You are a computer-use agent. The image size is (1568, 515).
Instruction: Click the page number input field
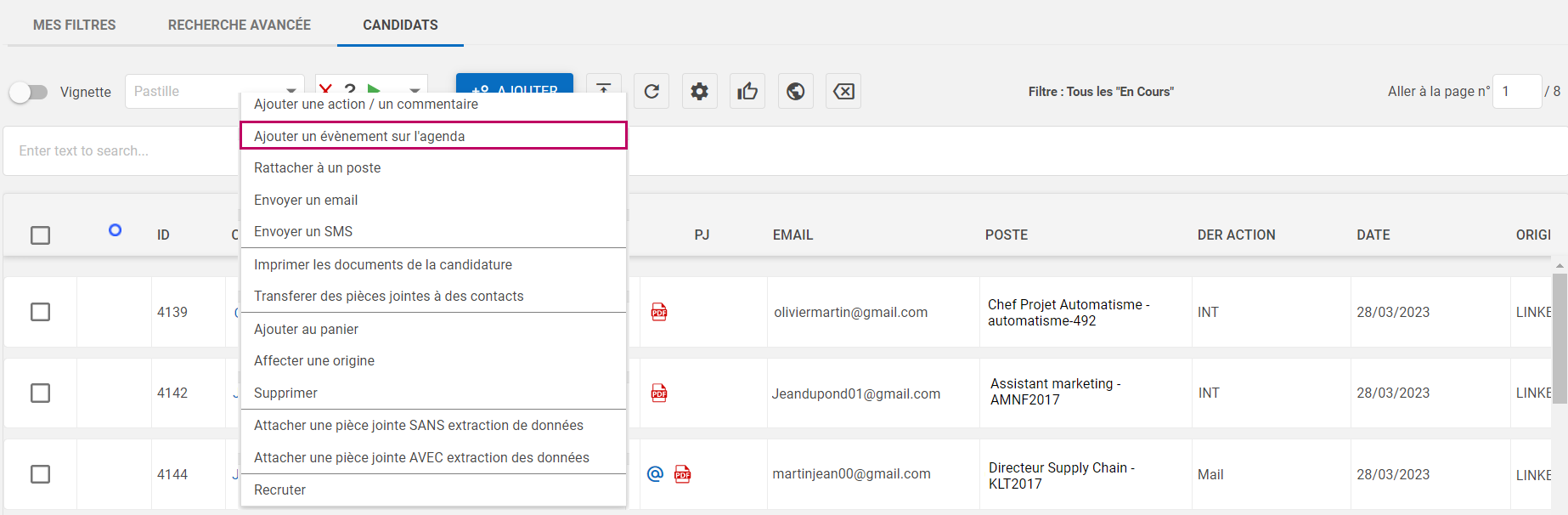(x=1516, y=91)
